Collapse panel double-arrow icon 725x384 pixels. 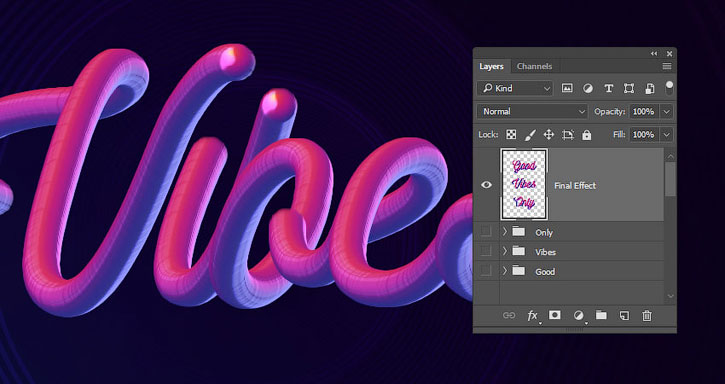654,54
